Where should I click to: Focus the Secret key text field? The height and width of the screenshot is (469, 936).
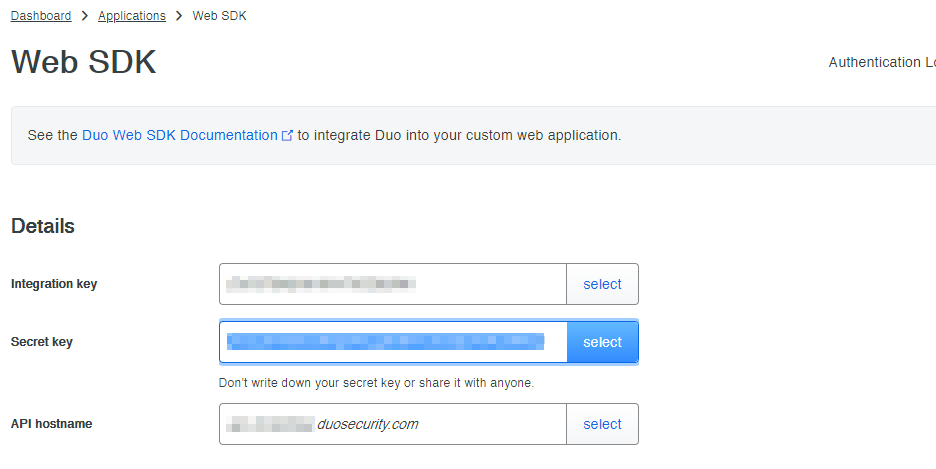(392, 342)
